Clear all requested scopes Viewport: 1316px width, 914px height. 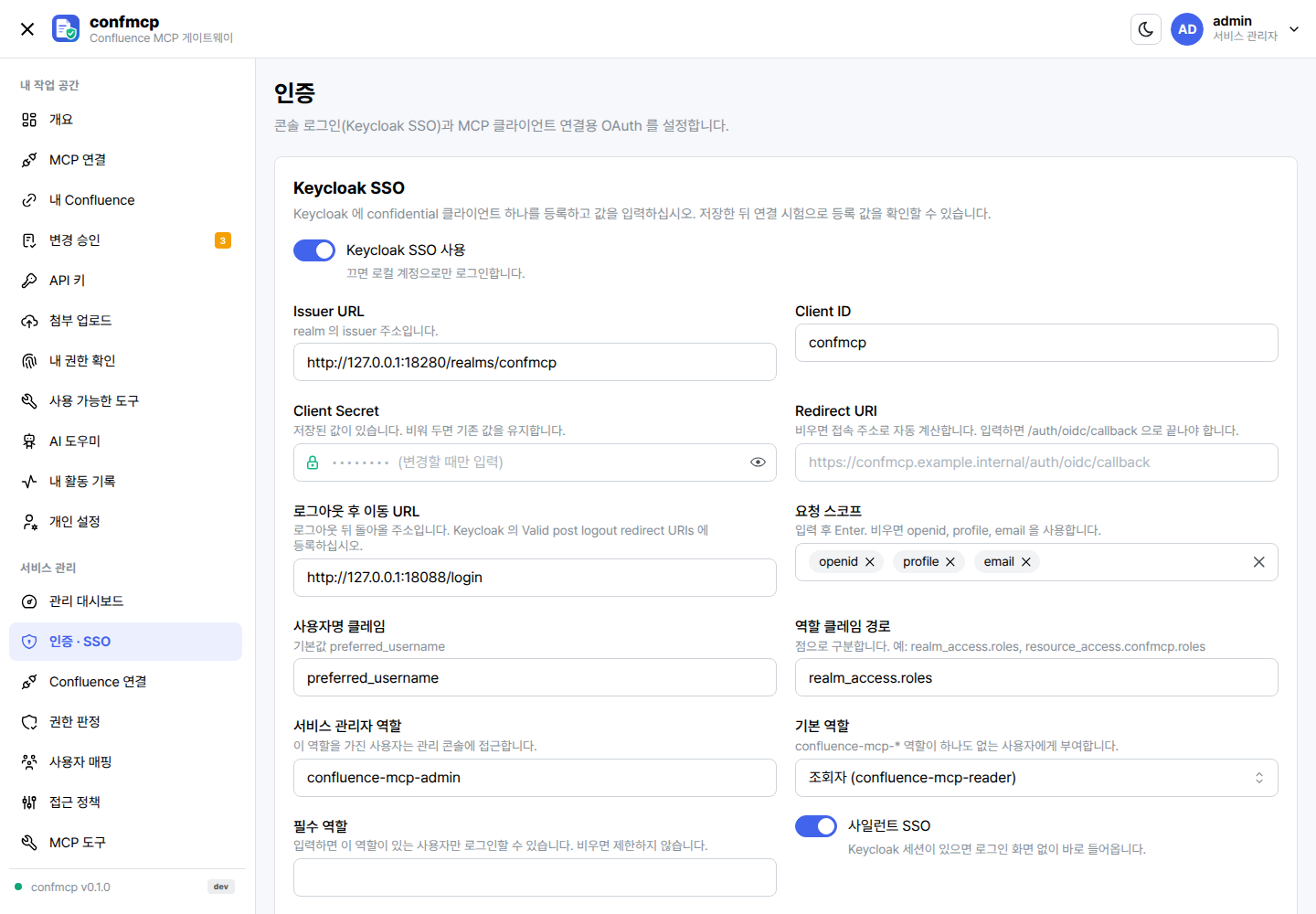tap(1259, 562)
